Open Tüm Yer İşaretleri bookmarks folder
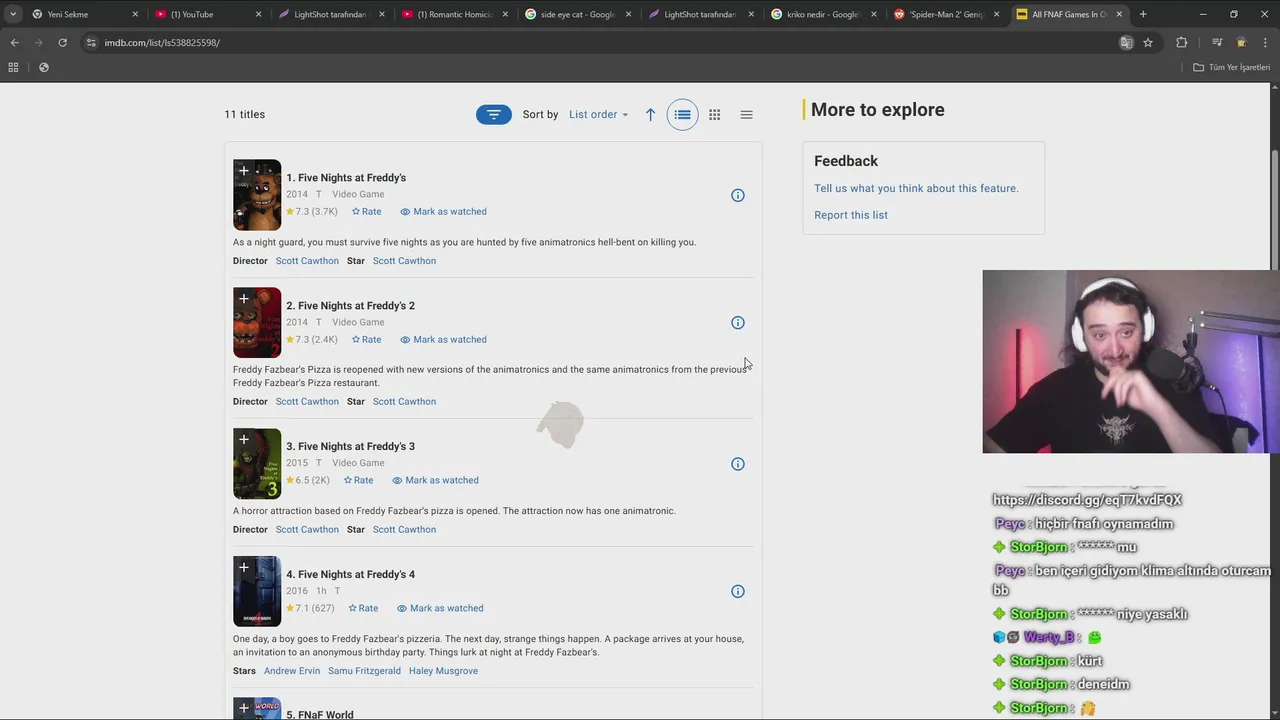 pyautogui.click(x=1231, y=67)
